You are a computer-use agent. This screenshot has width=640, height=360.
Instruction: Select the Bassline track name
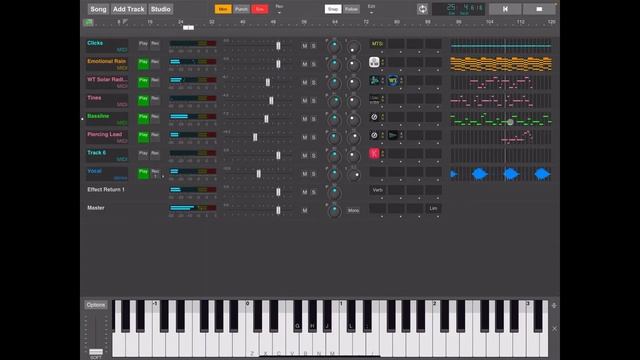(x=98, y=116)
